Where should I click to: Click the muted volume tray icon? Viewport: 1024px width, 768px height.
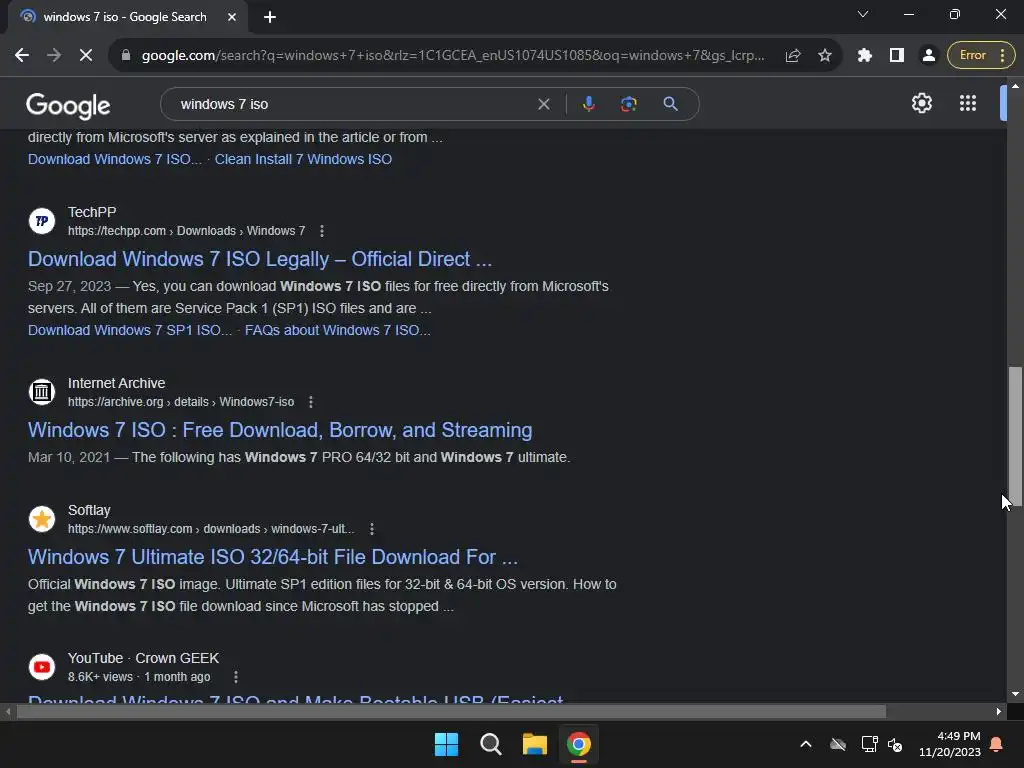point(895,744)
